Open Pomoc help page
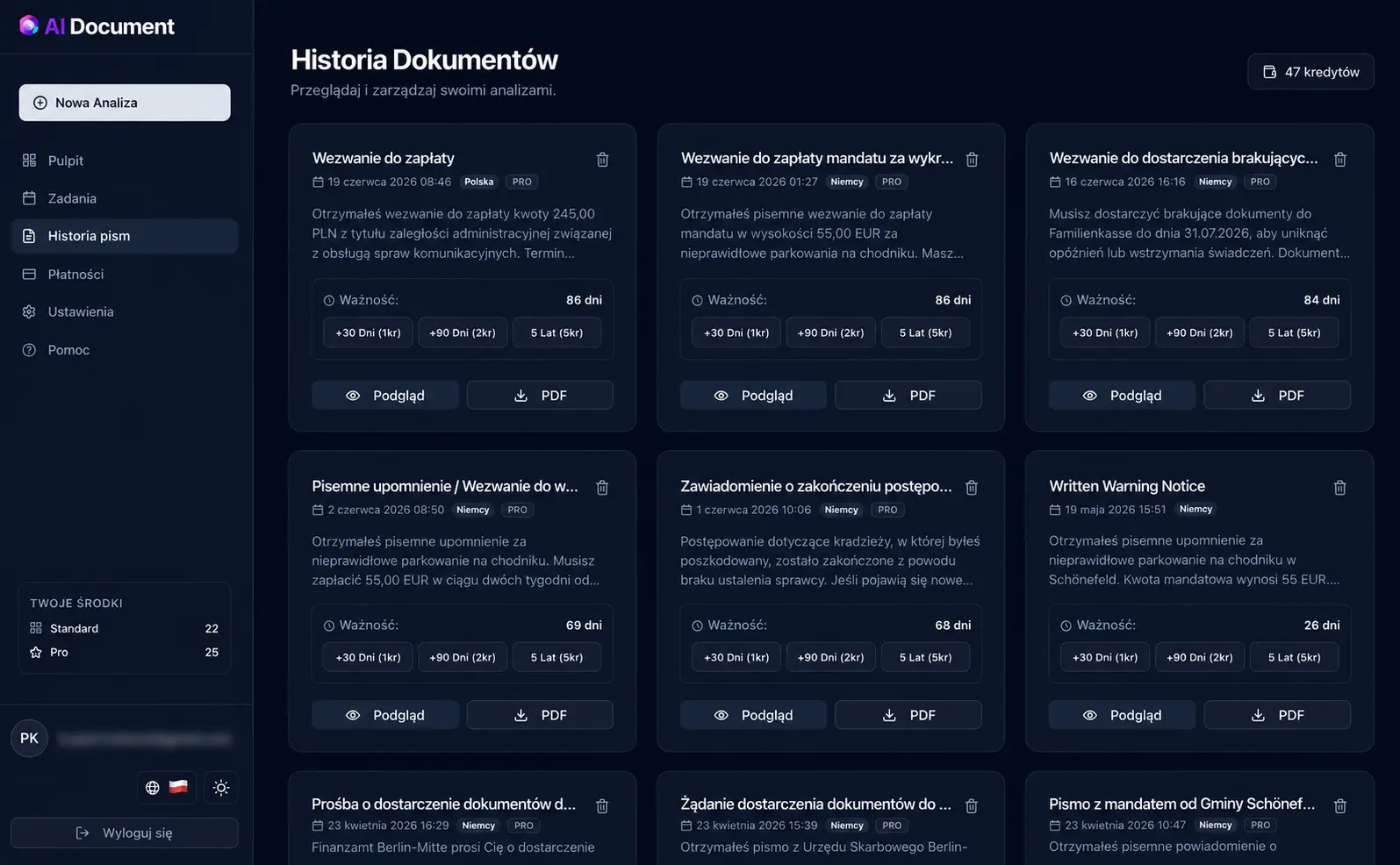 tap(124, 350)
